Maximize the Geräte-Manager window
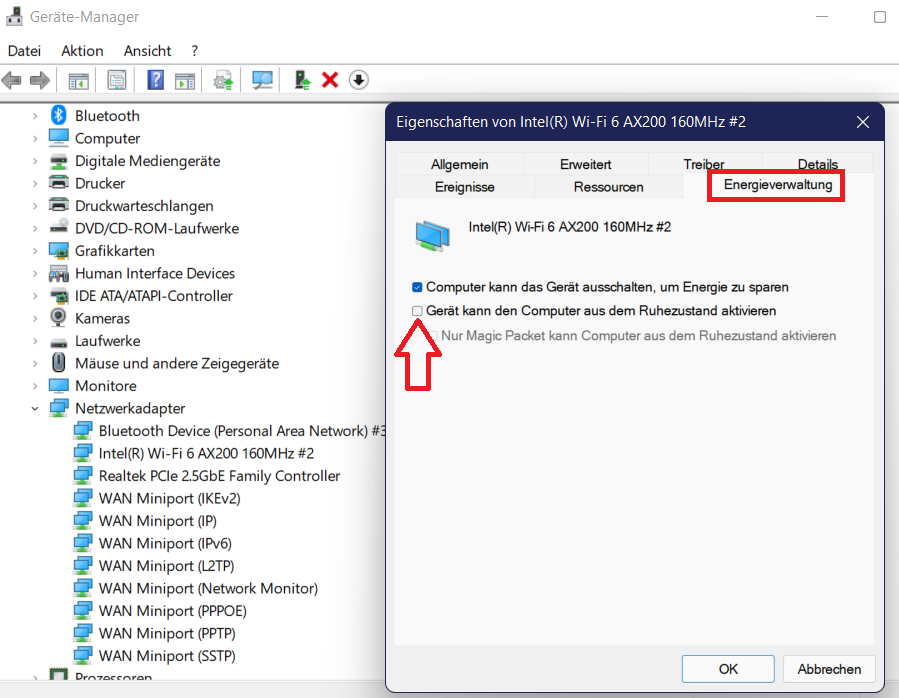 point(880,17)
